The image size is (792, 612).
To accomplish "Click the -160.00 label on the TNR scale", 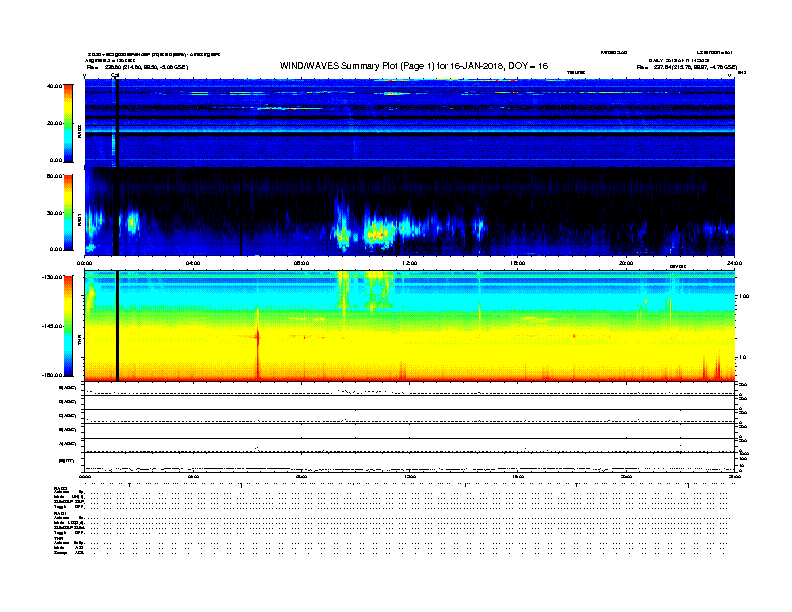I will click(53, 375).
